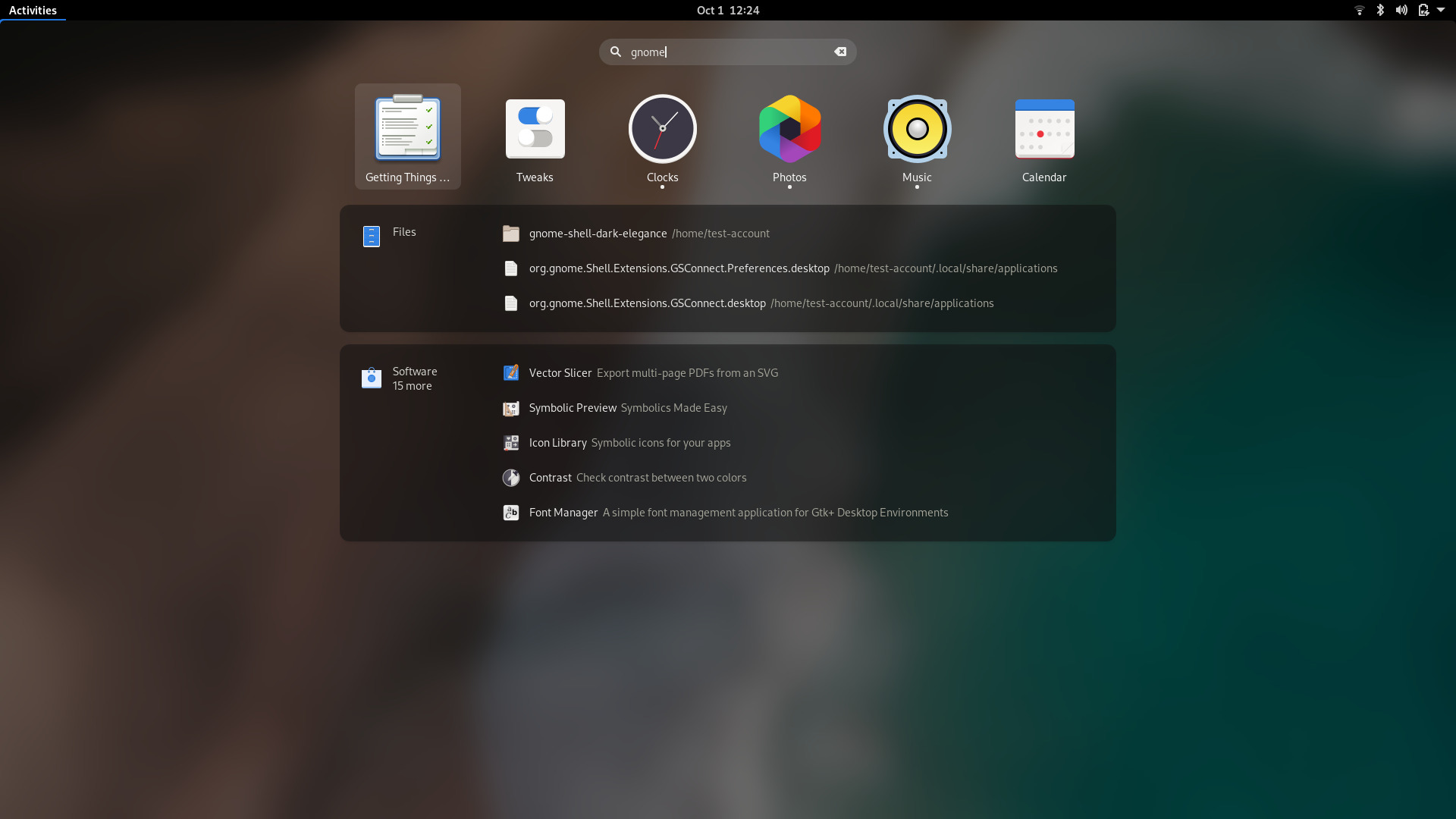Show 15 more Software results

tap(412, 386)
